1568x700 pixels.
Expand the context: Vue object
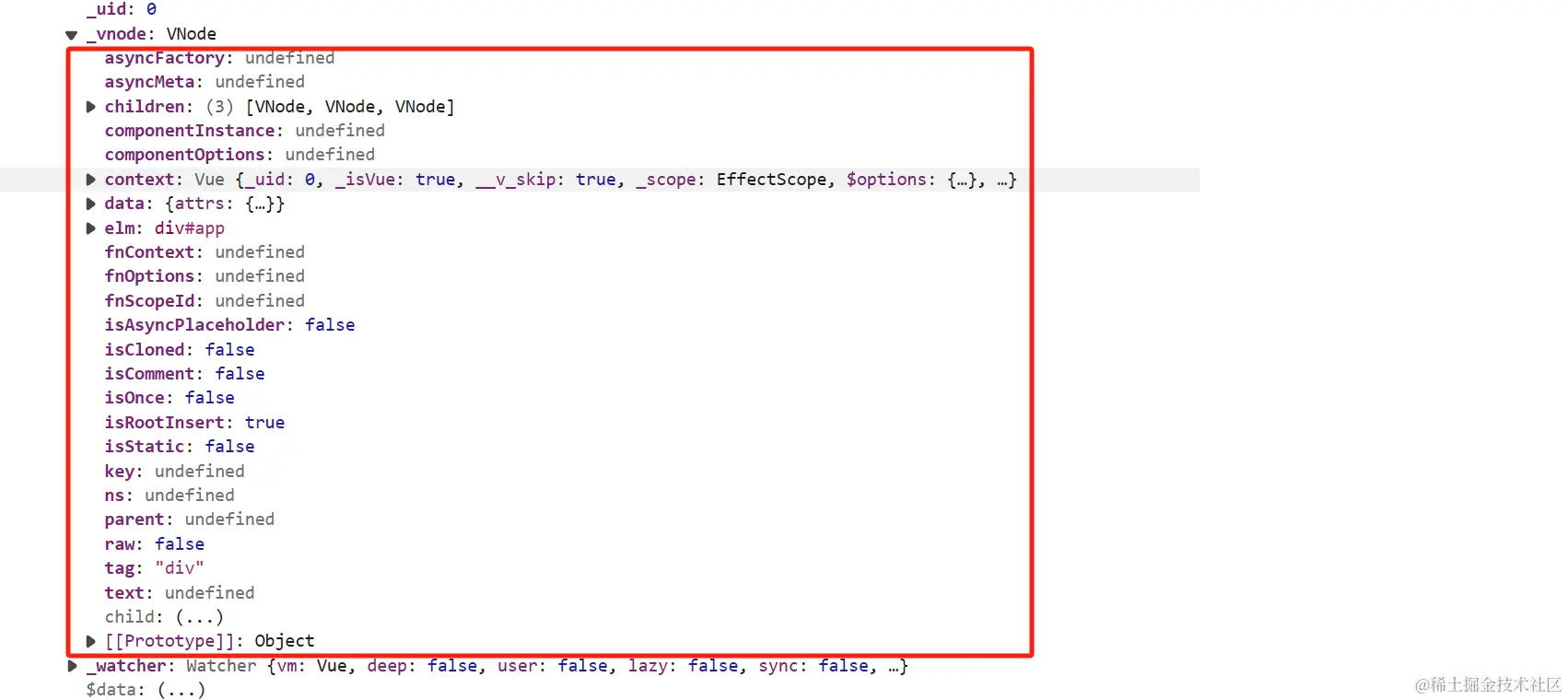coord(91,180)
